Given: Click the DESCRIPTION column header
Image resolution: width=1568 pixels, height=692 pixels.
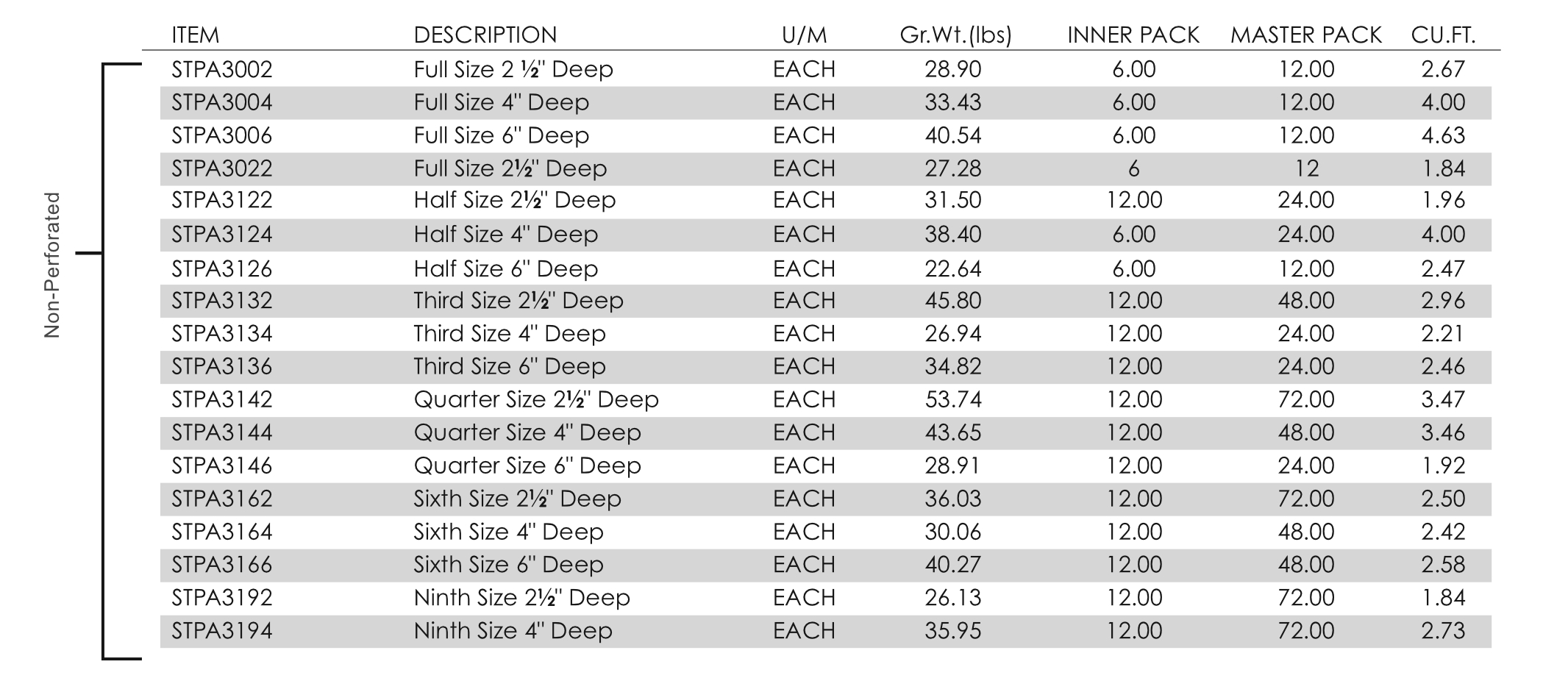Looking at the screenshot, I should (485, 35).
